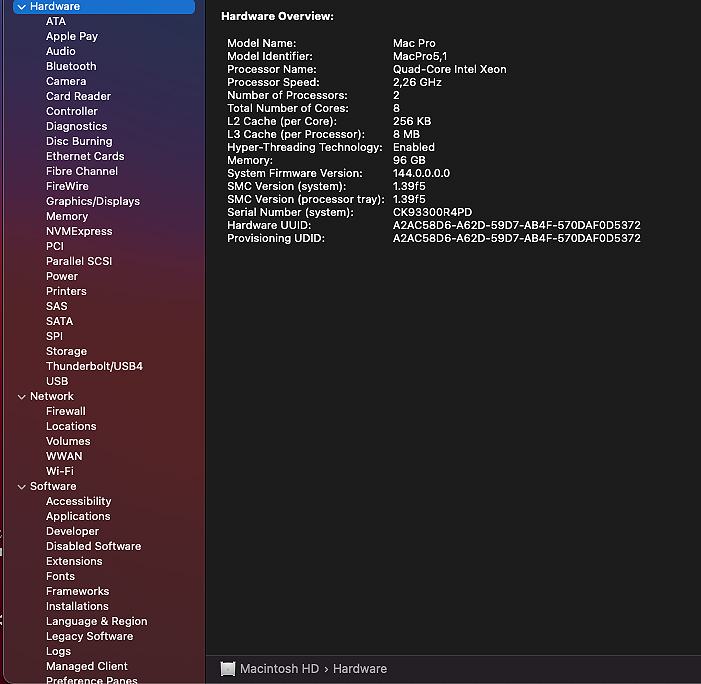Open the Bluetooth entry

pos(71,66)
